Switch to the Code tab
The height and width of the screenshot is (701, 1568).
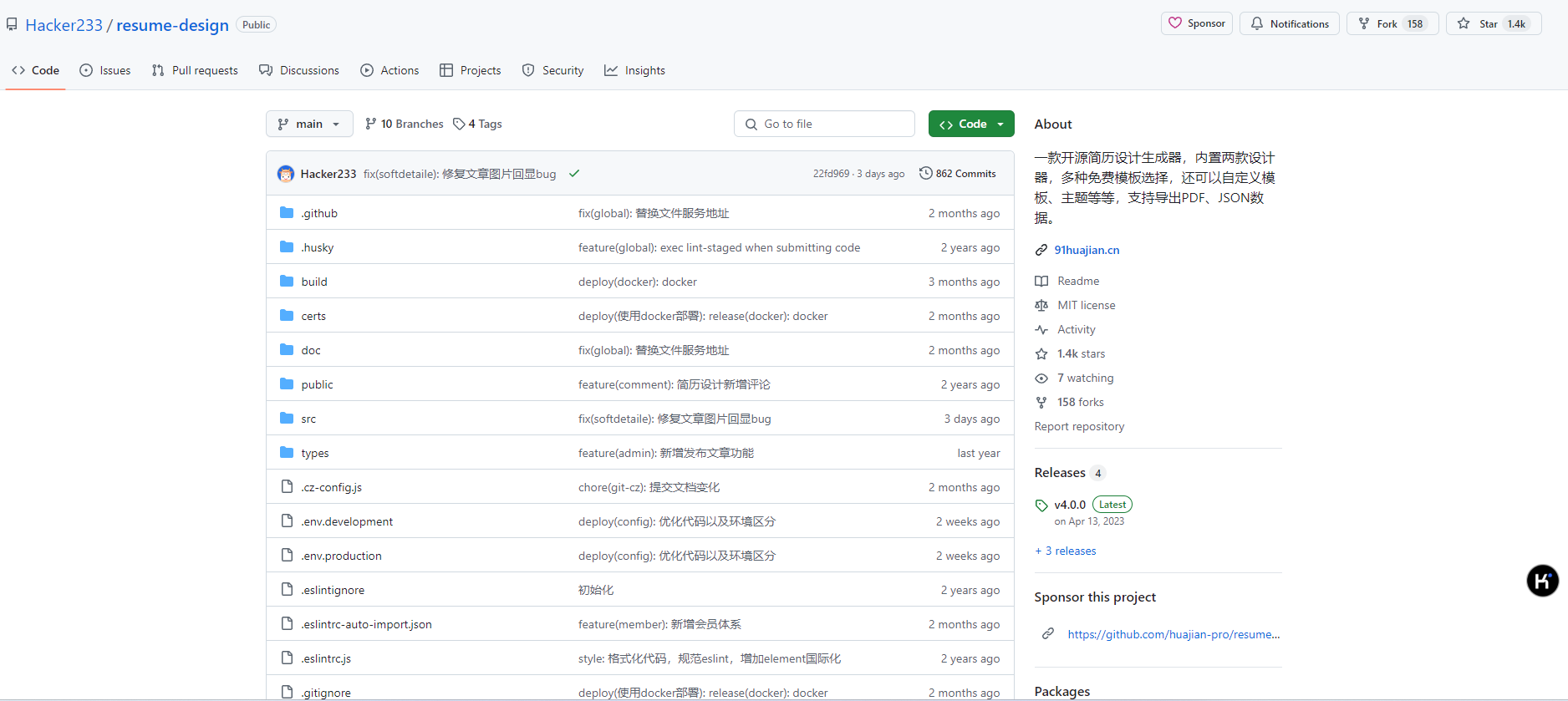click(35, 70)
